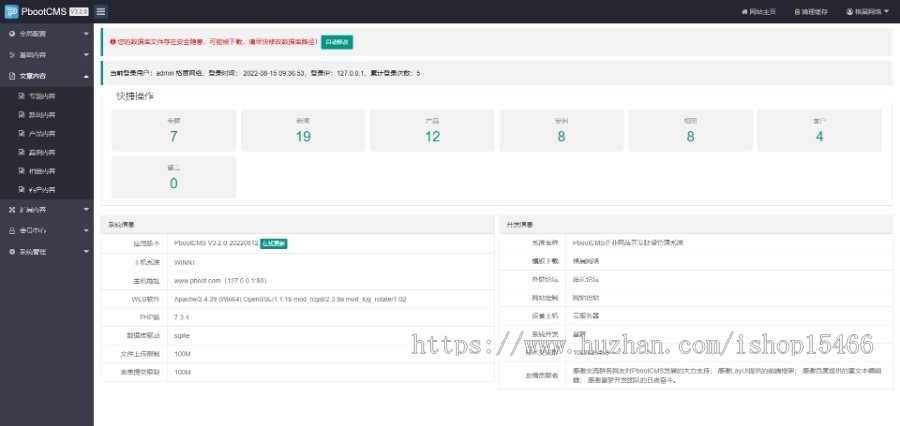Toggle sidebar with the hamburger menu icon
Viewport: 900px width, 426px height.
point(100,11)
